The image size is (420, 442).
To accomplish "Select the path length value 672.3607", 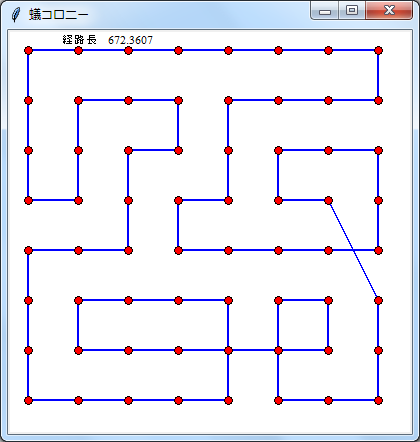I will coord(130,40).
